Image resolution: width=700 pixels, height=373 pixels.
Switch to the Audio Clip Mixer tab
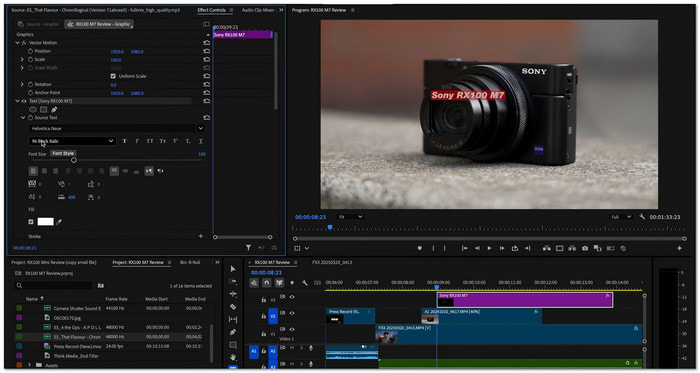point(259,10)
